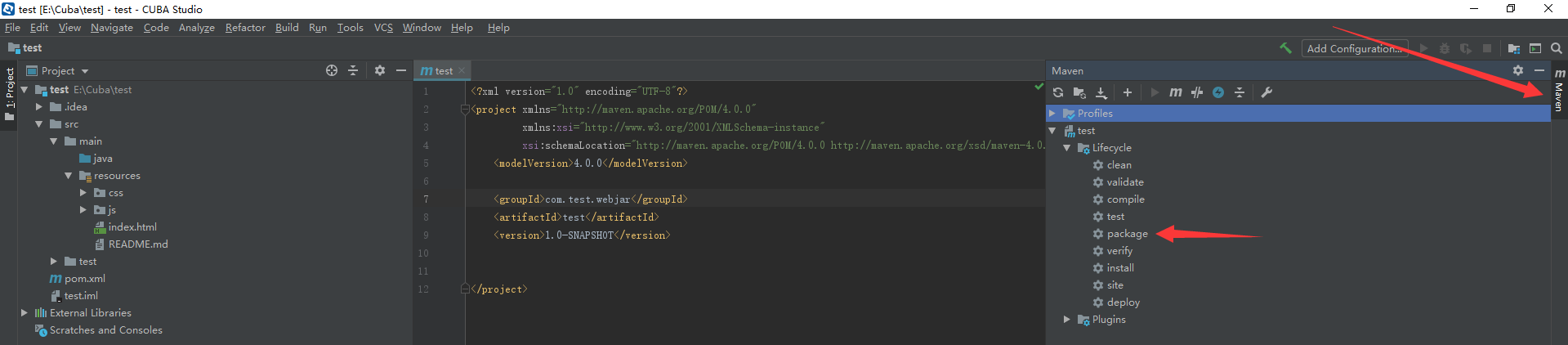Open the File menu
The height and width of the screenshot is (345, 1568).
(12, 28)
